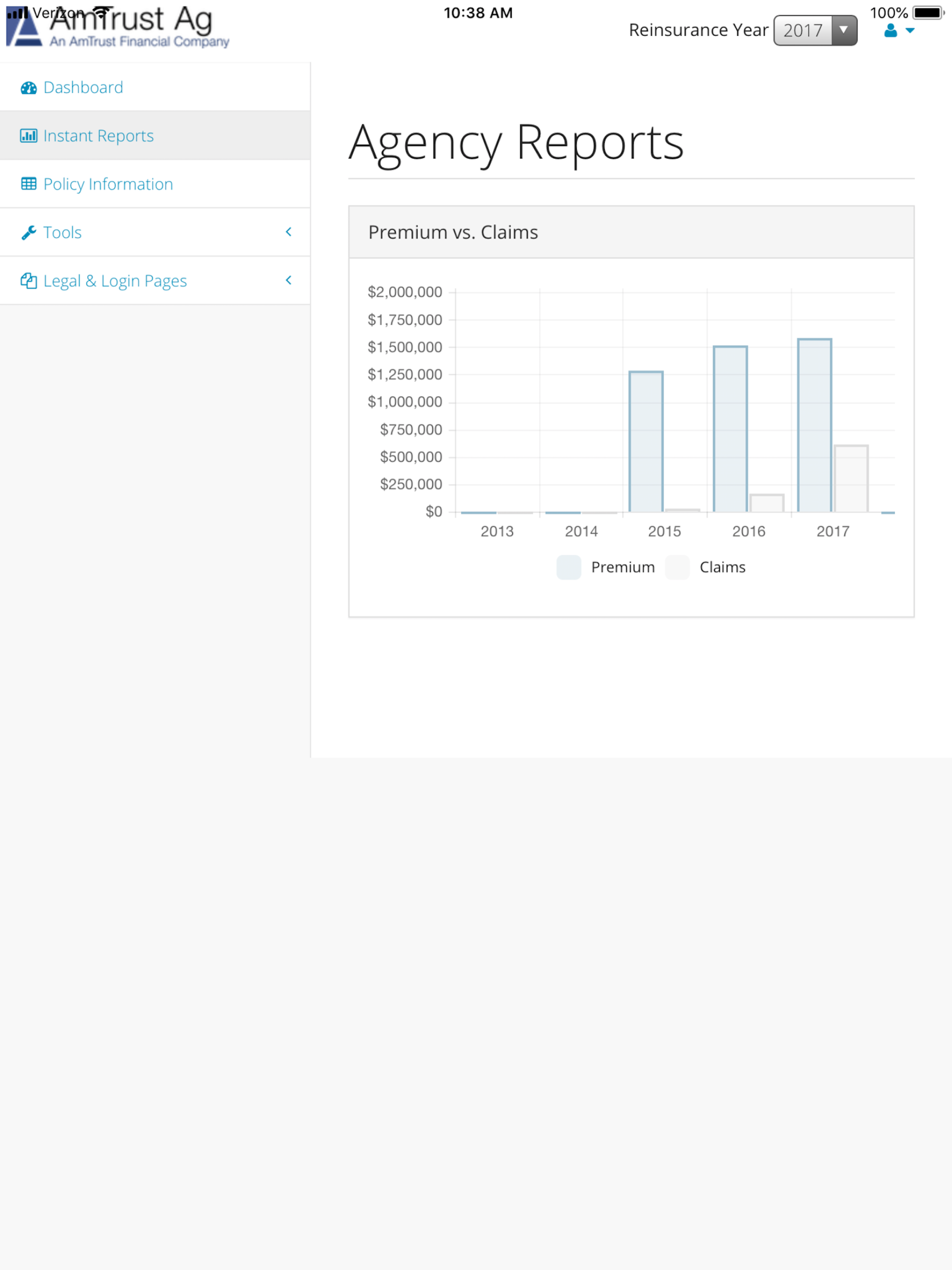Click the Legal & Login Pages documents icon
The width and height of the screenshot is (952, 1270).
[x=29, y=281]
